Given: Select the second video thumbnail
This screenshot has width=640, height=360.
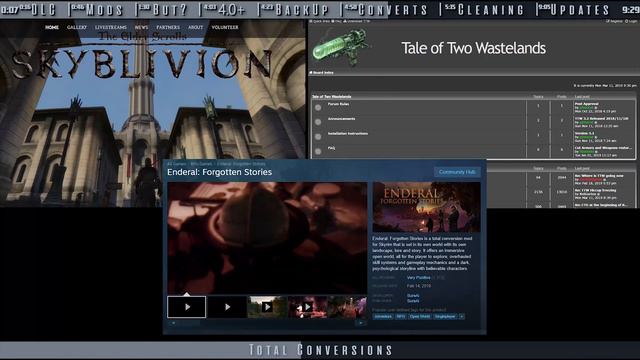Looking at the screenshot, I should coord(227,307).
